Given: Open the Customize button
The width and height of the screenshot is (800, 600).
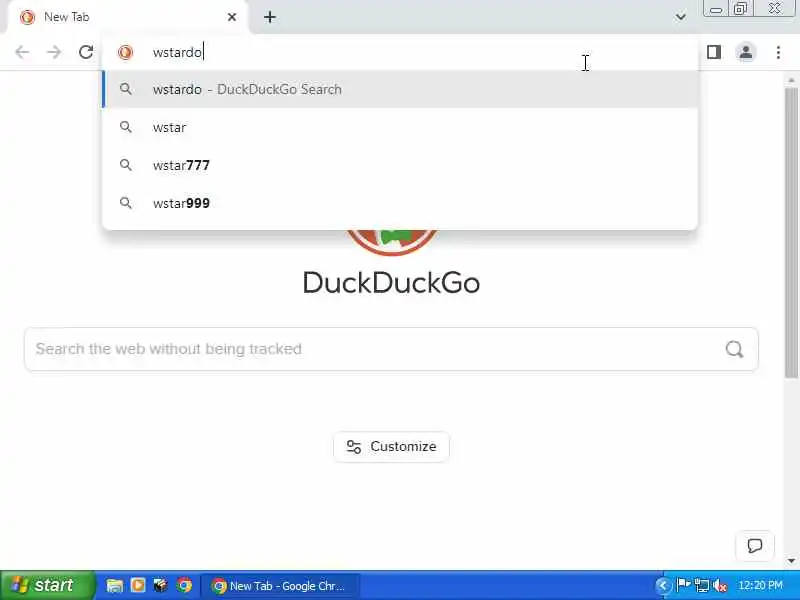Looking at the screenshot, I should tap(391, 446).
